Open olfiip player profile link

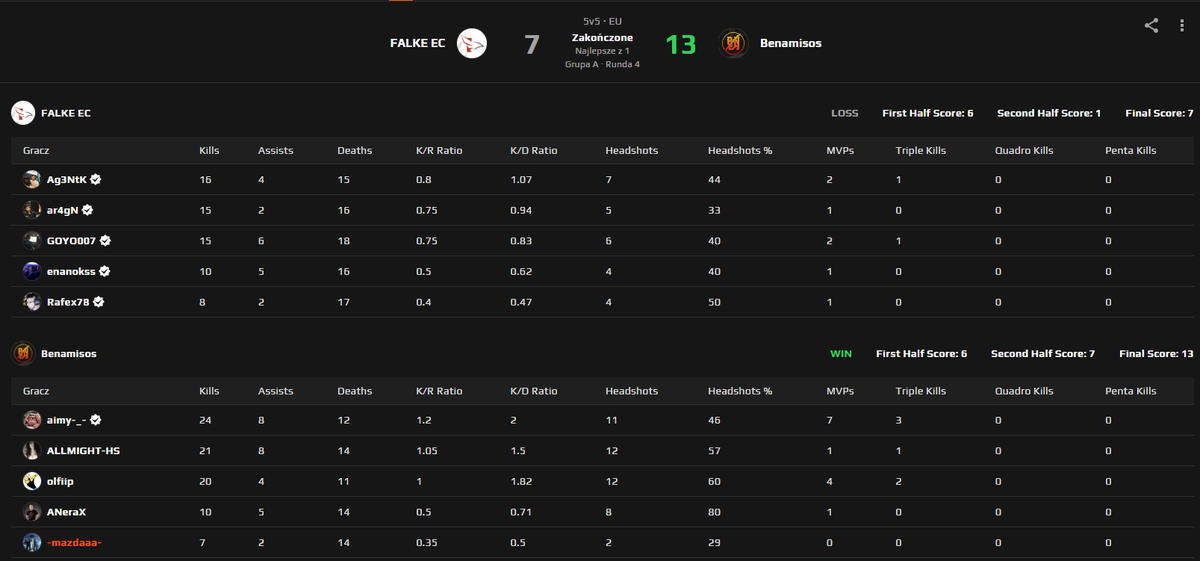(61, 481)
